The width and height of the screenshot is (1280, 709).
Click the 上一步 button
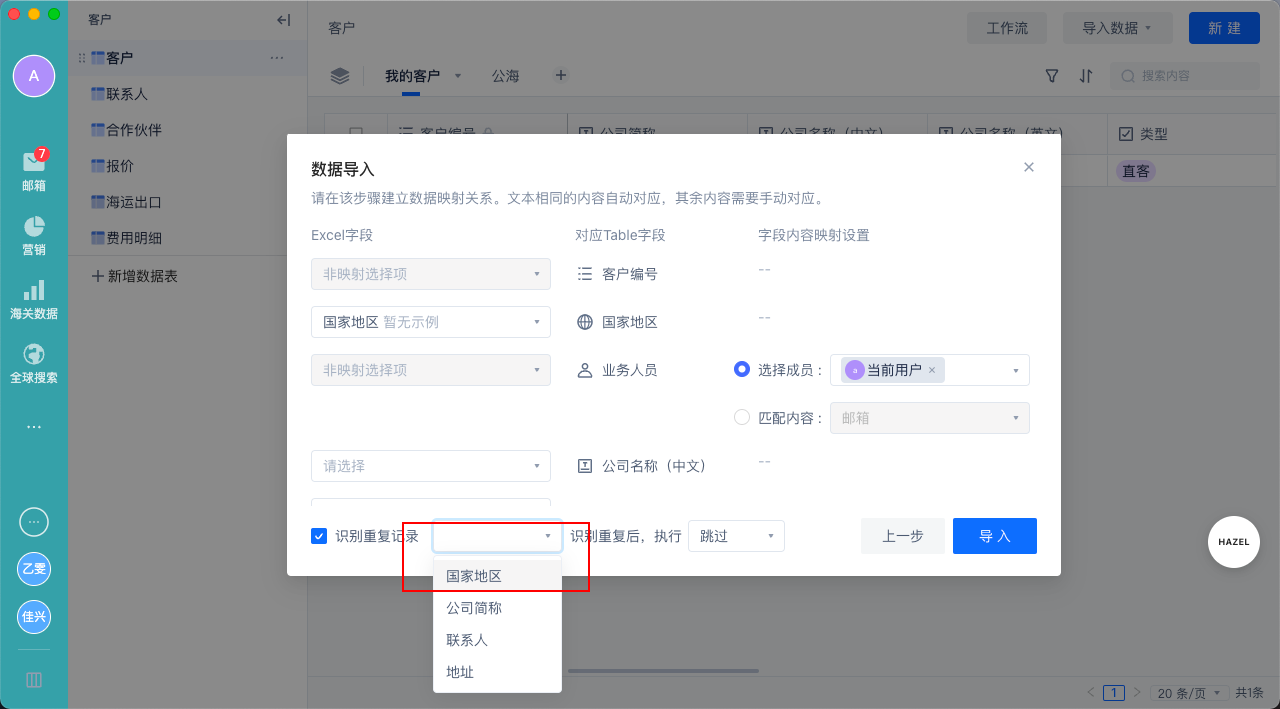tap(903, 536)
